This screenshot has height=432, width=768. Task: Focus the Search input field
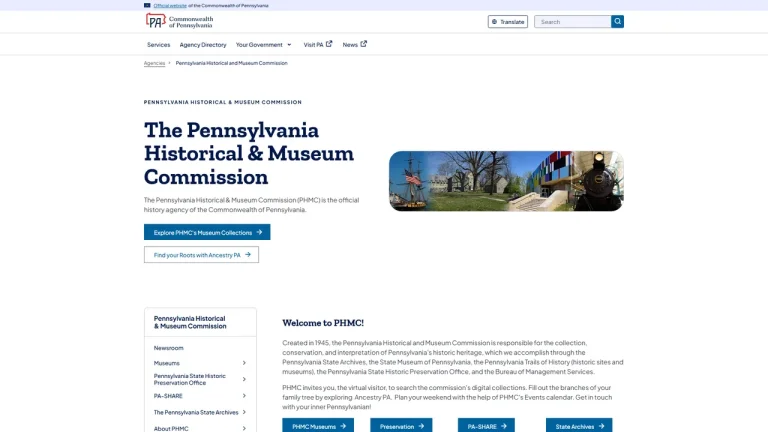[573, 22]
